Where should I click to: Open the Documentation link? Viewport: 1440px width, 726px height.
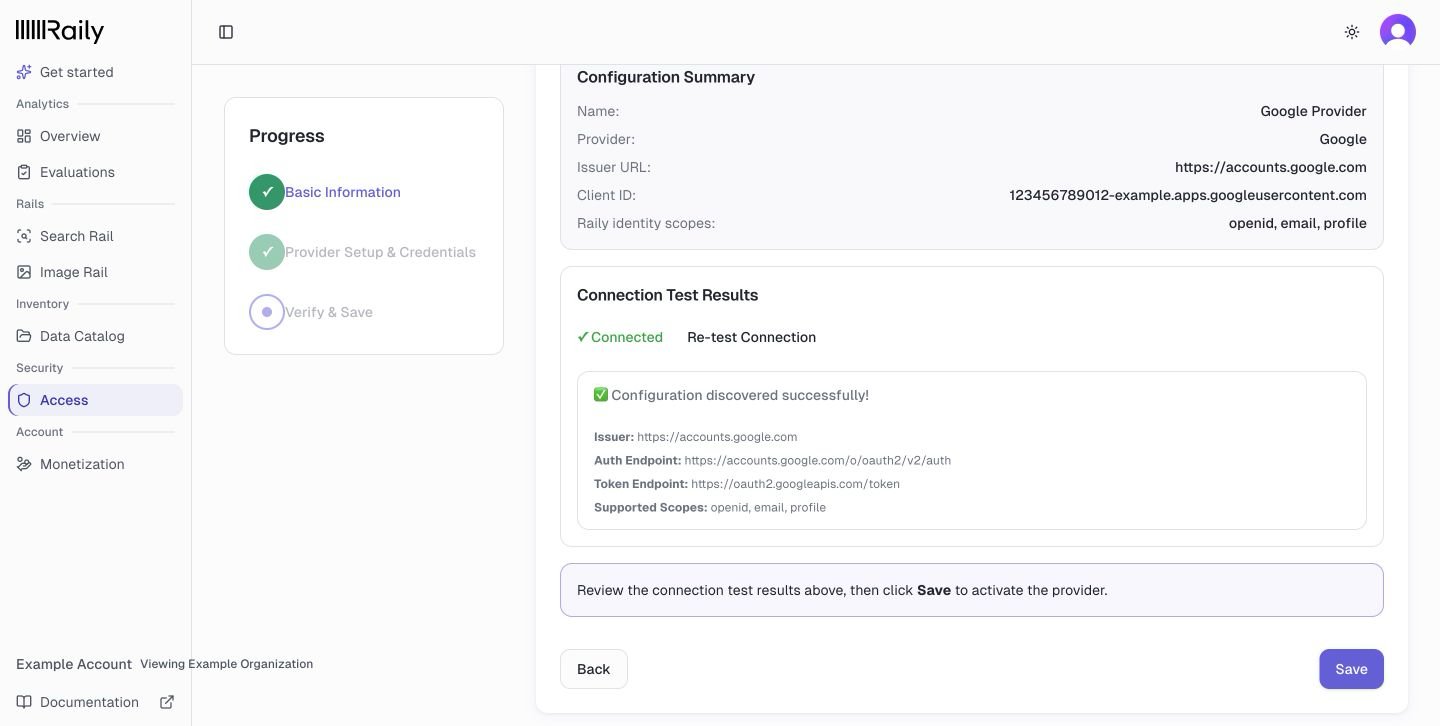95,702
